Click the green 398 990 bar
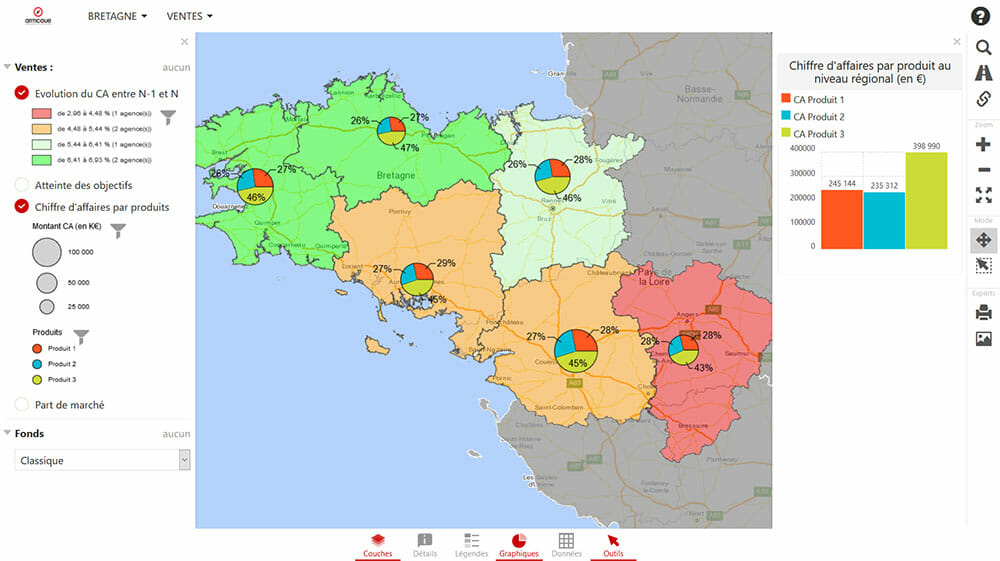The height and width of the screenshot is (561, 1000). point(926,200)
